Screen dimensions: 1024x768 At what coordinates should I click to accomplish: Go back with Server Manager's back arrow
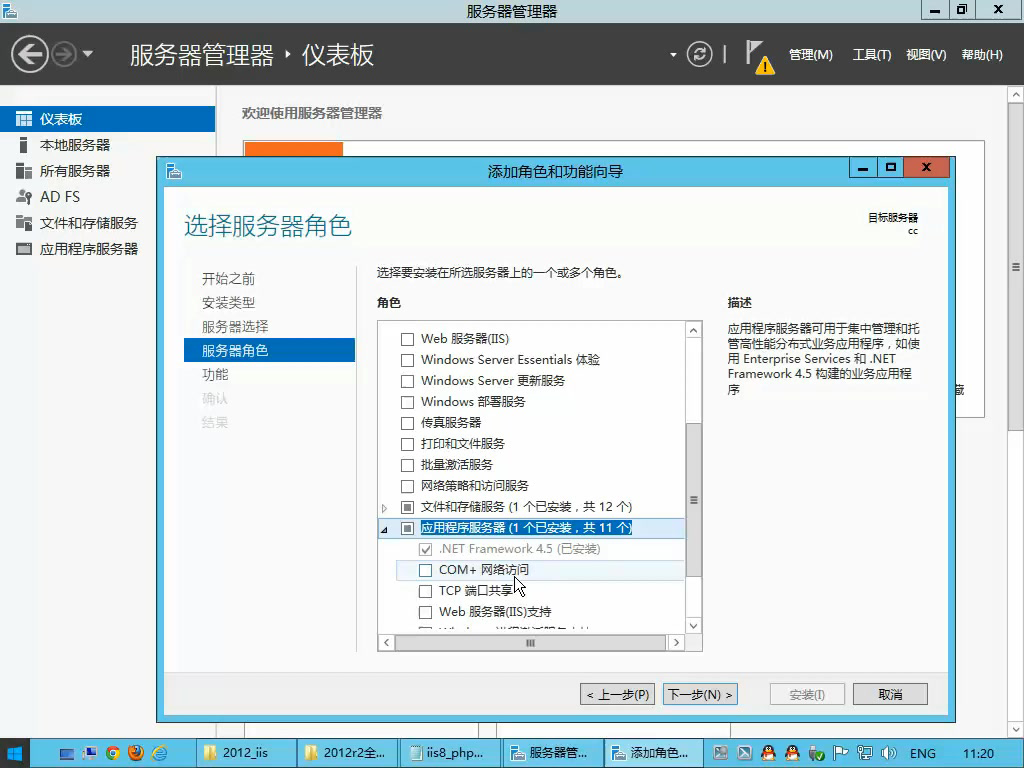29,54
